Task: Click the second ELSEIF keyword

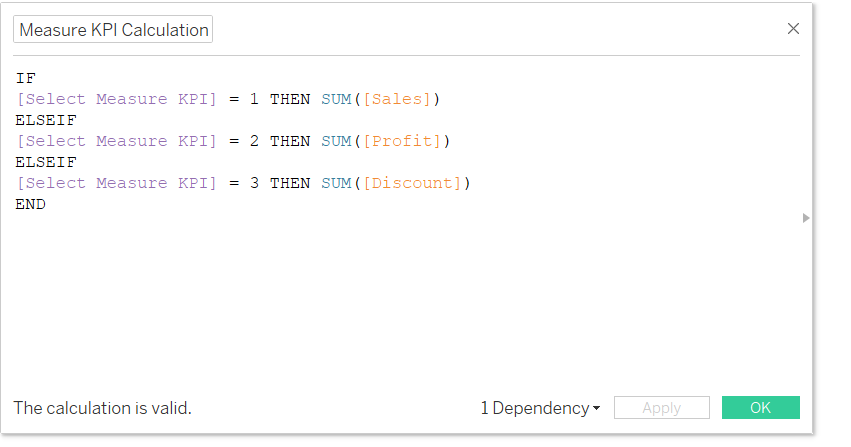Action: pos(46,162)
